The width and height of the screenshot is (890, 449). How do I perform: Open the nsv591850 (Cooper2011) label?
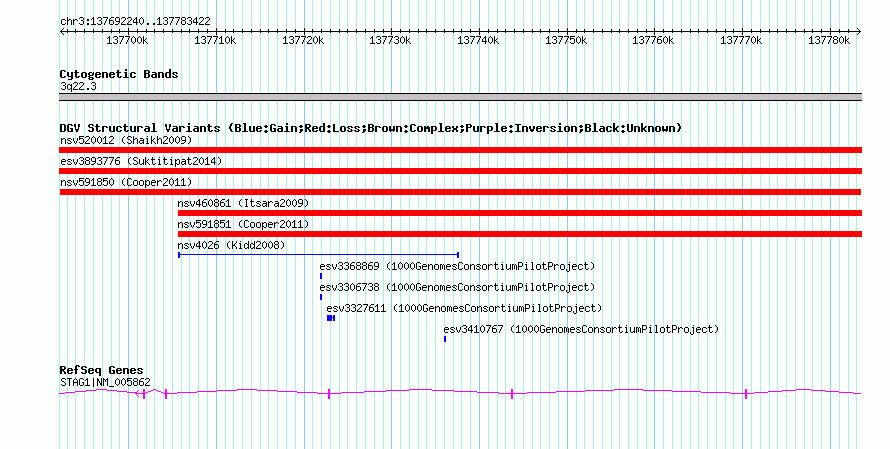click(126, 182)
